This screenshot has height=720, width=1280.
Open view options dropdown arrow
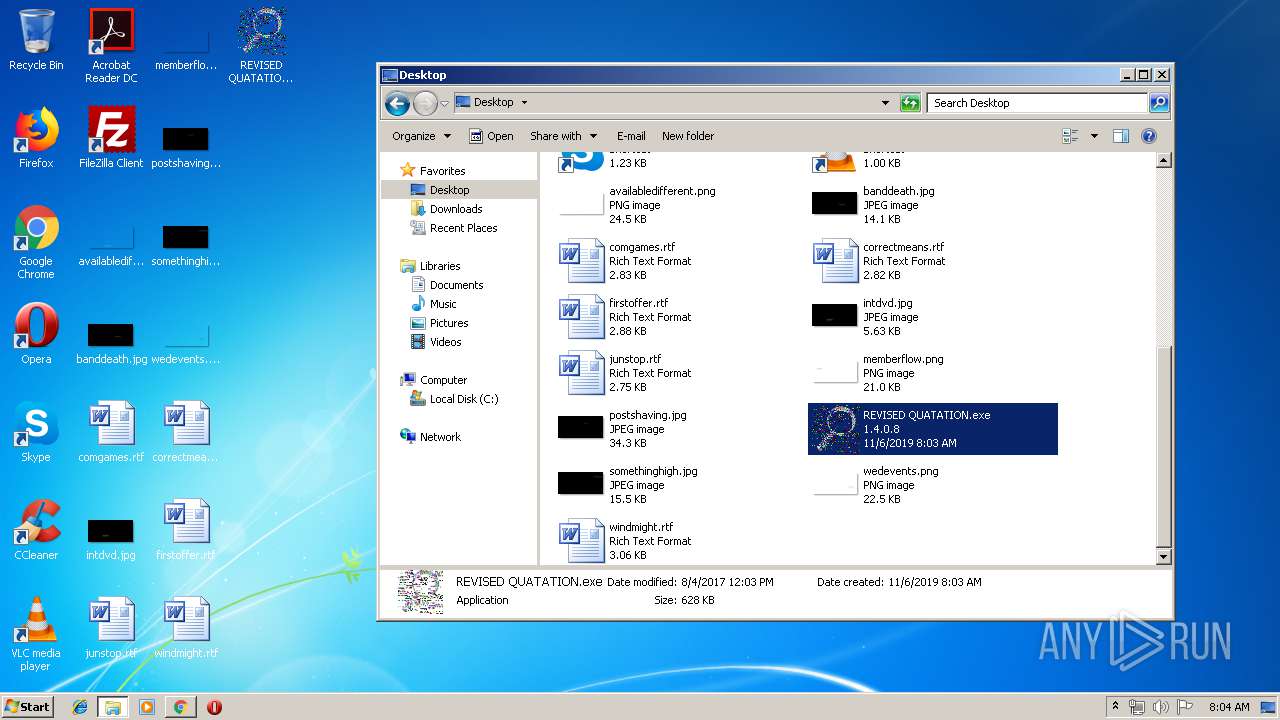pyautogui.click(x=1094, y=136)
